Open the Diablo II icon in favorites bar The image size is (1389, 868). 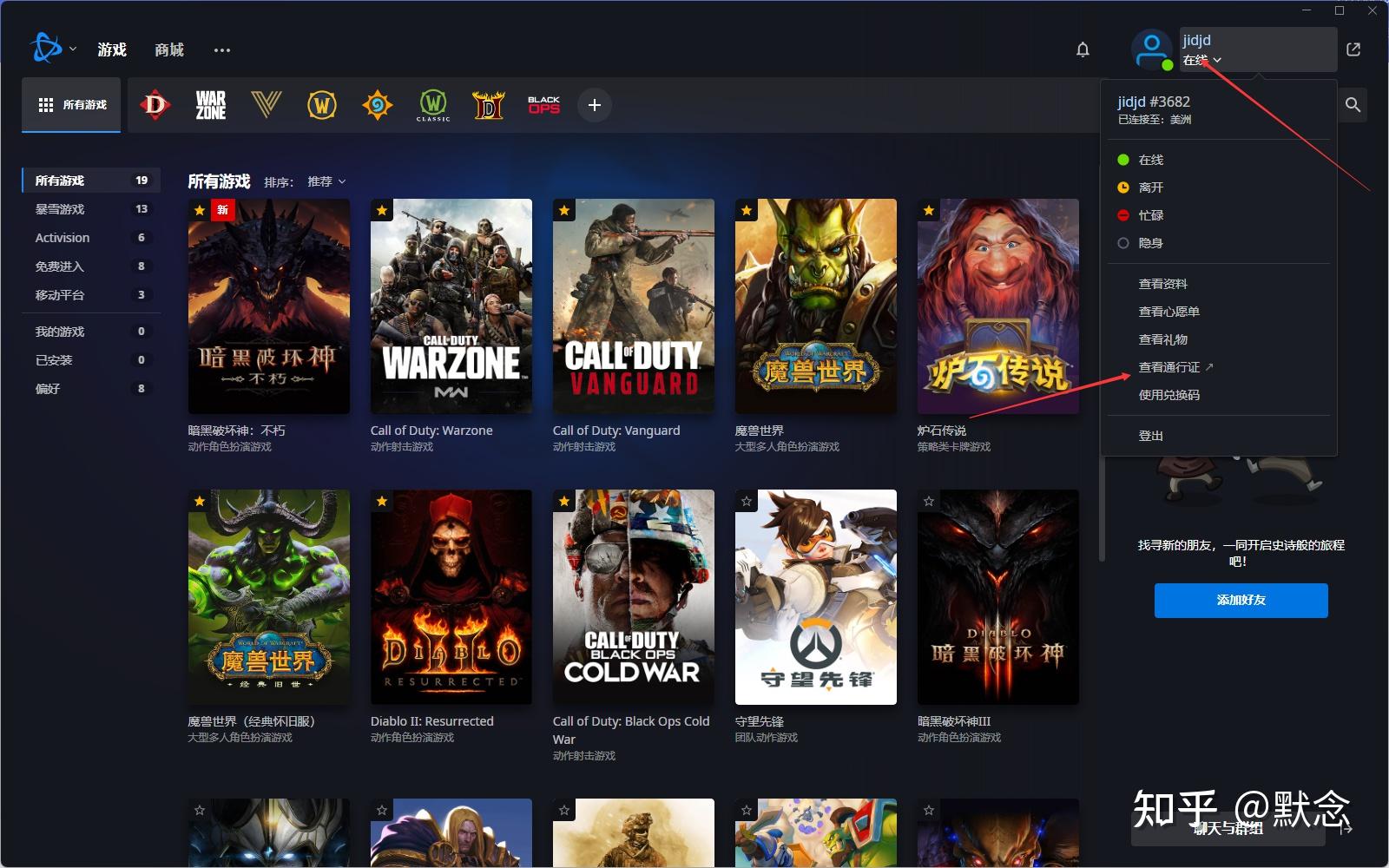(x=489, y=105)
